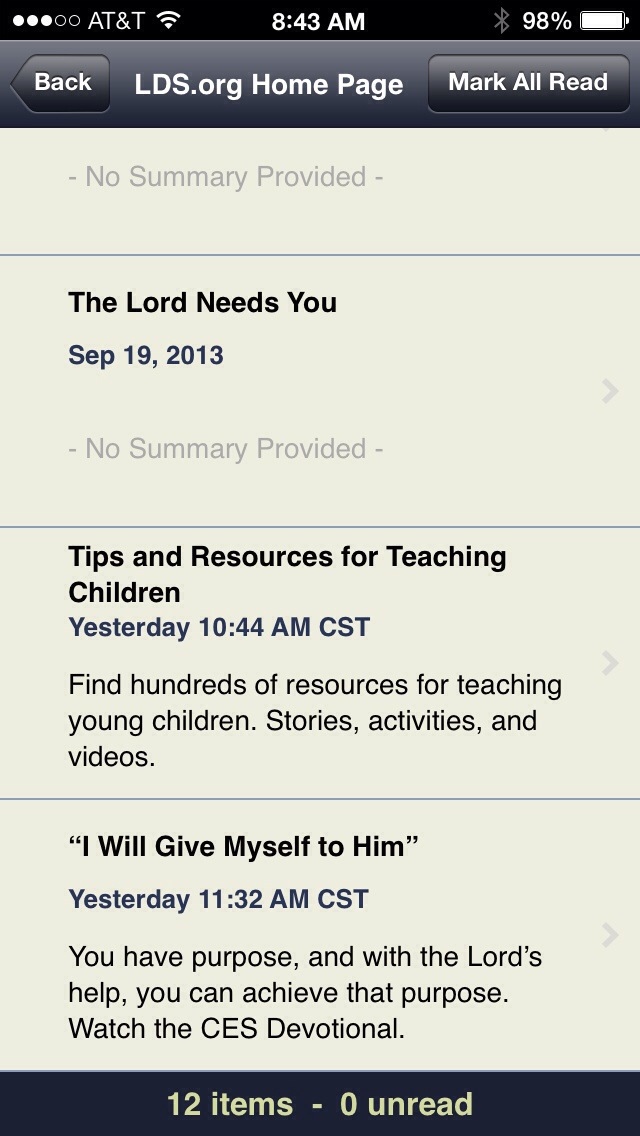The image size is (640, 1136).
Task: Tap the 8:43 AM clock
Action: pos(318,21)
